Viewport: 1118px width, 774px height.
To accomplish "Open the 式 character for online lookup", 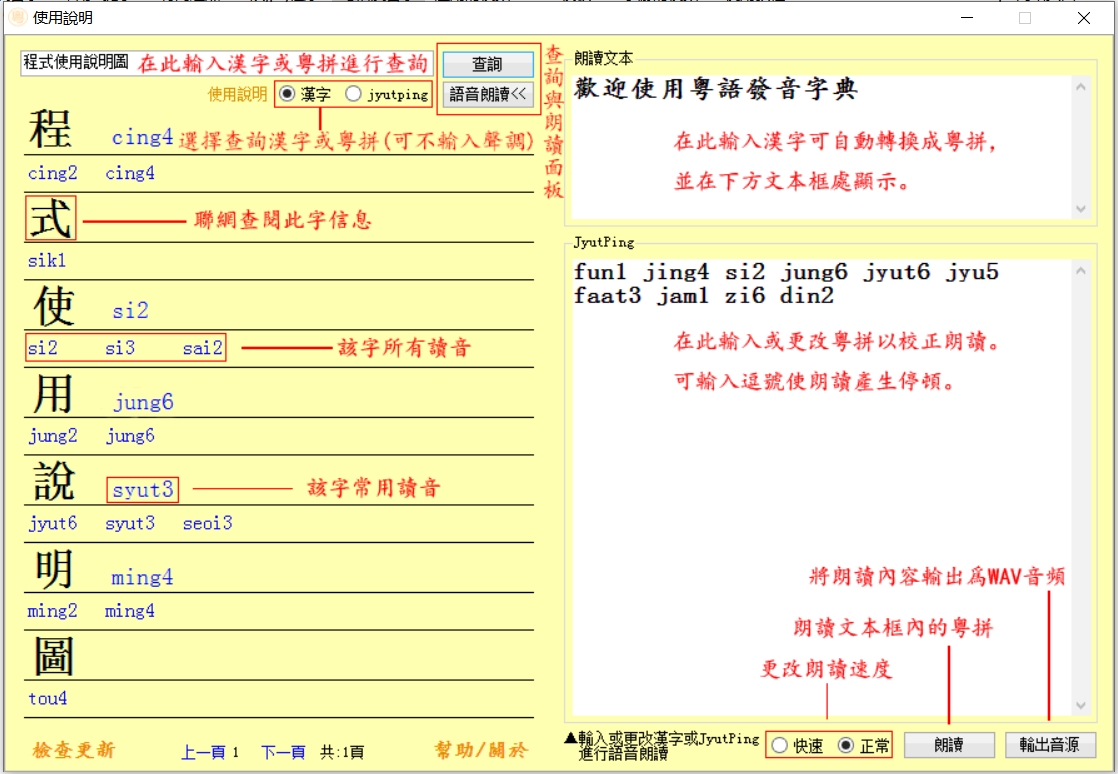I will pos(51,218).
